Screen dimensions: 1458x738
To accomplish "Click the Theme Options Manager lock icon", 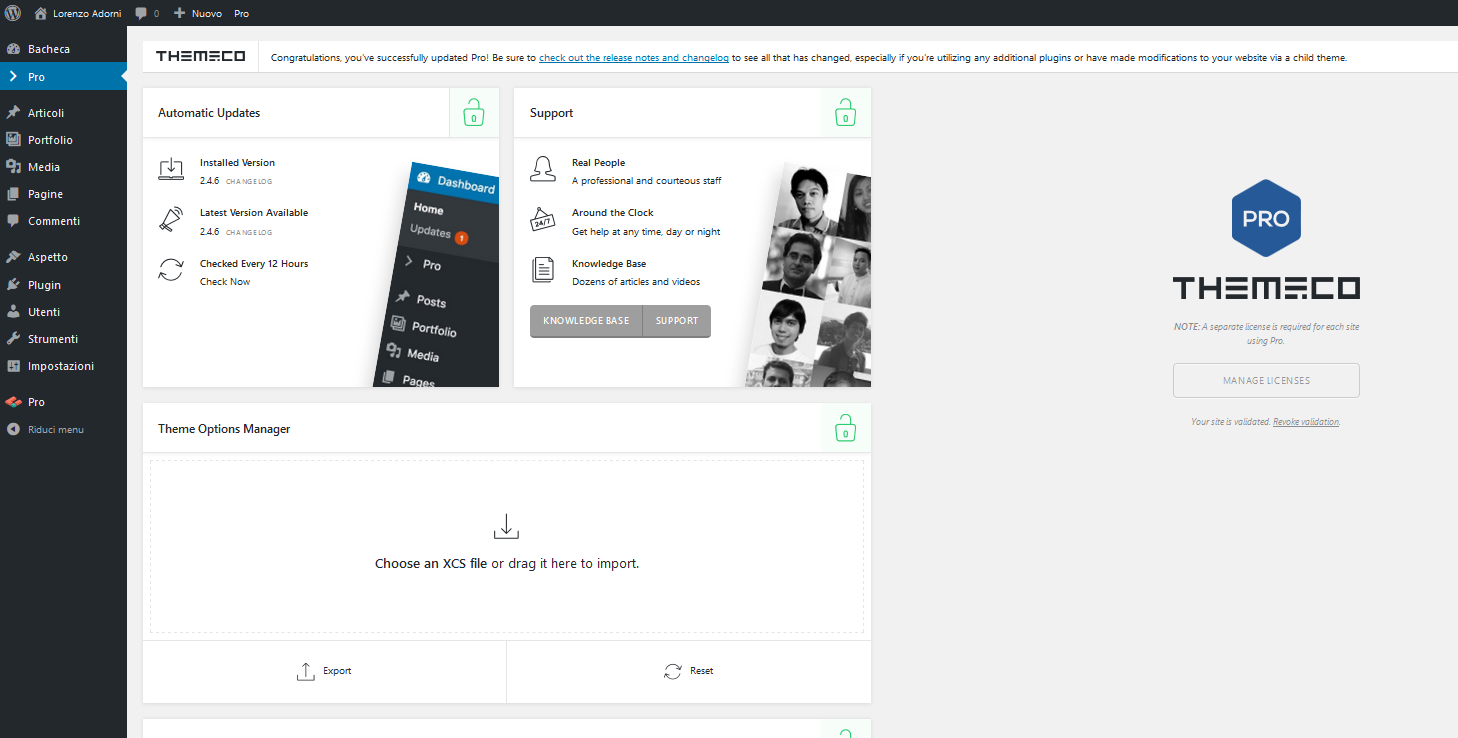I will 846,428.
